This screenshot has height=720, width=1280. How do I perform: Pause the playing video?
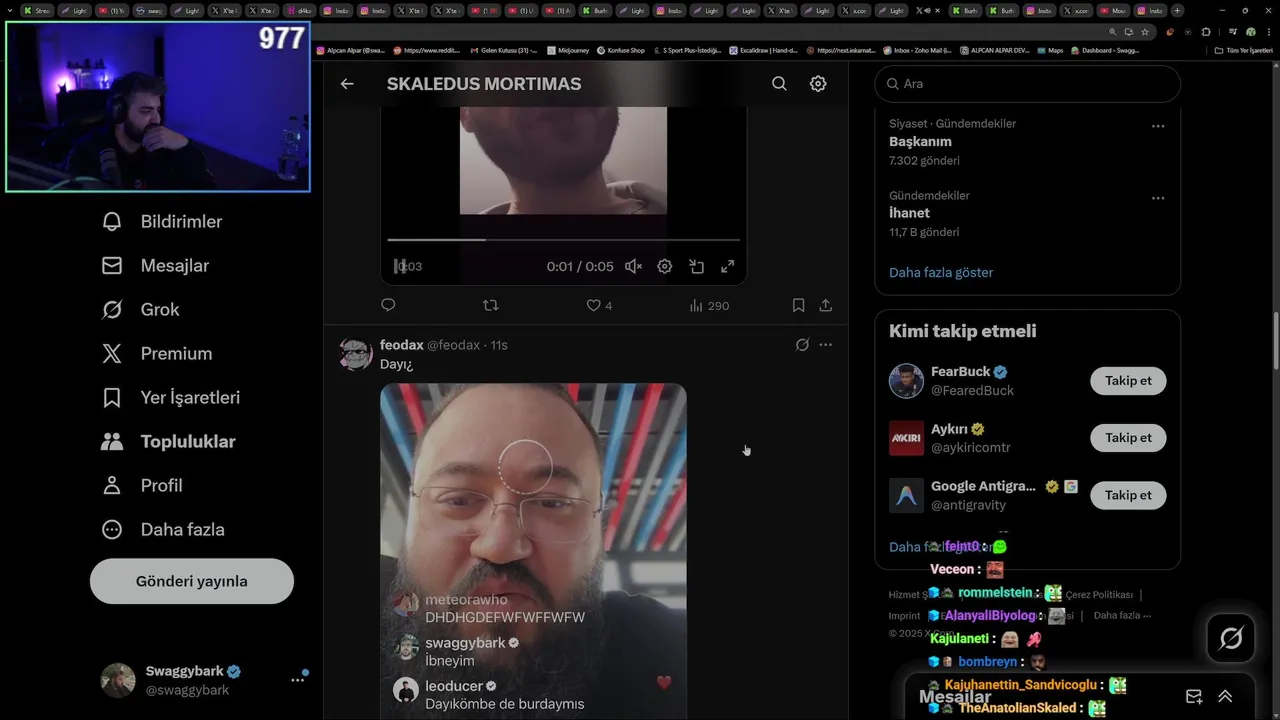click(x=401, y=266)
